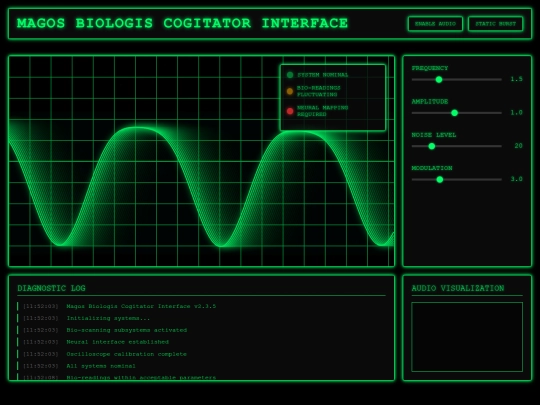540x405 pixels.
Task: Select the Neural interface established log entry
Action: (x=201, y=342)
